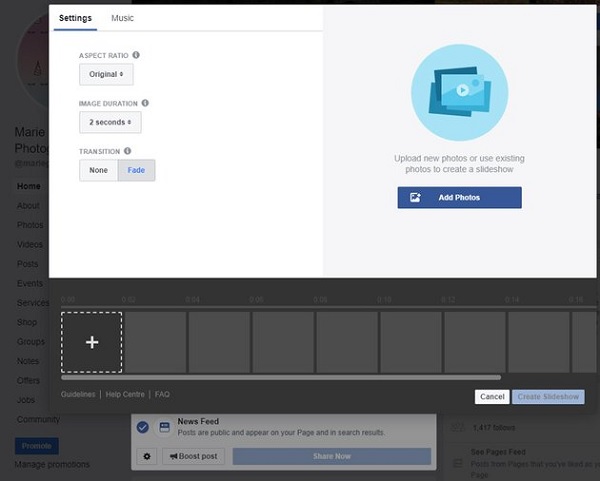The width and height of the screenshot is (600, 481).
Task: Open Photos in page sidebar
Action: pyautogui.click(x=30, y=225)
